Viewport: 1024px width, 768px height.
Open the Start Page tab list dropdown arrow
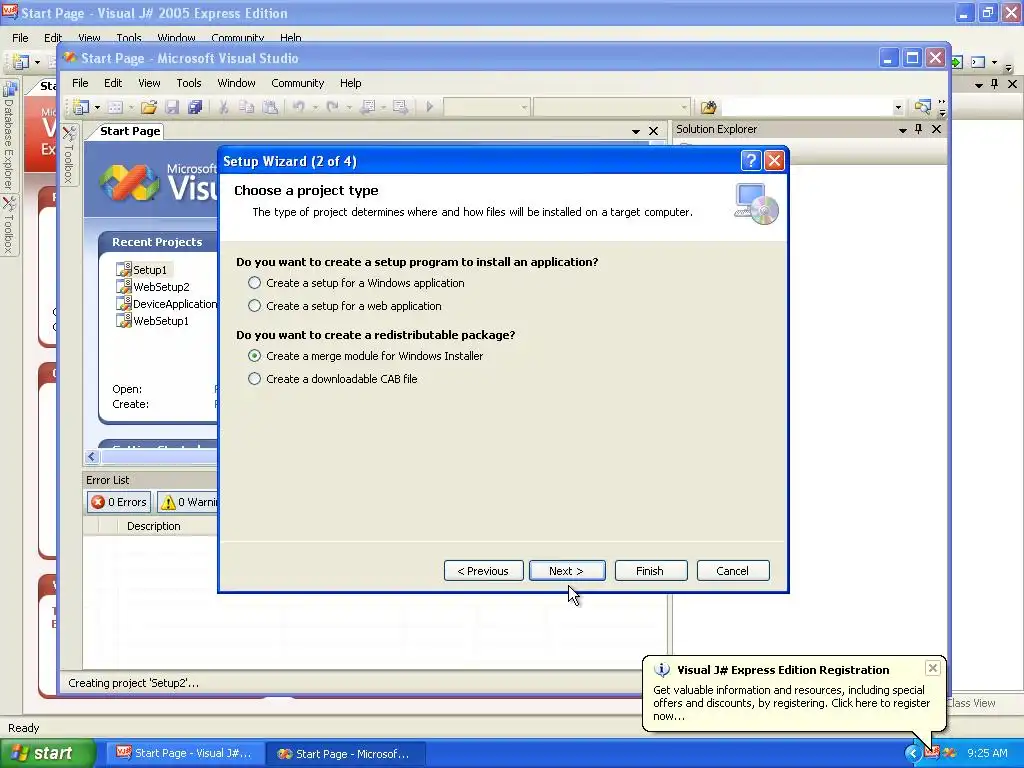pyautogui.click(x=635, y=131)
